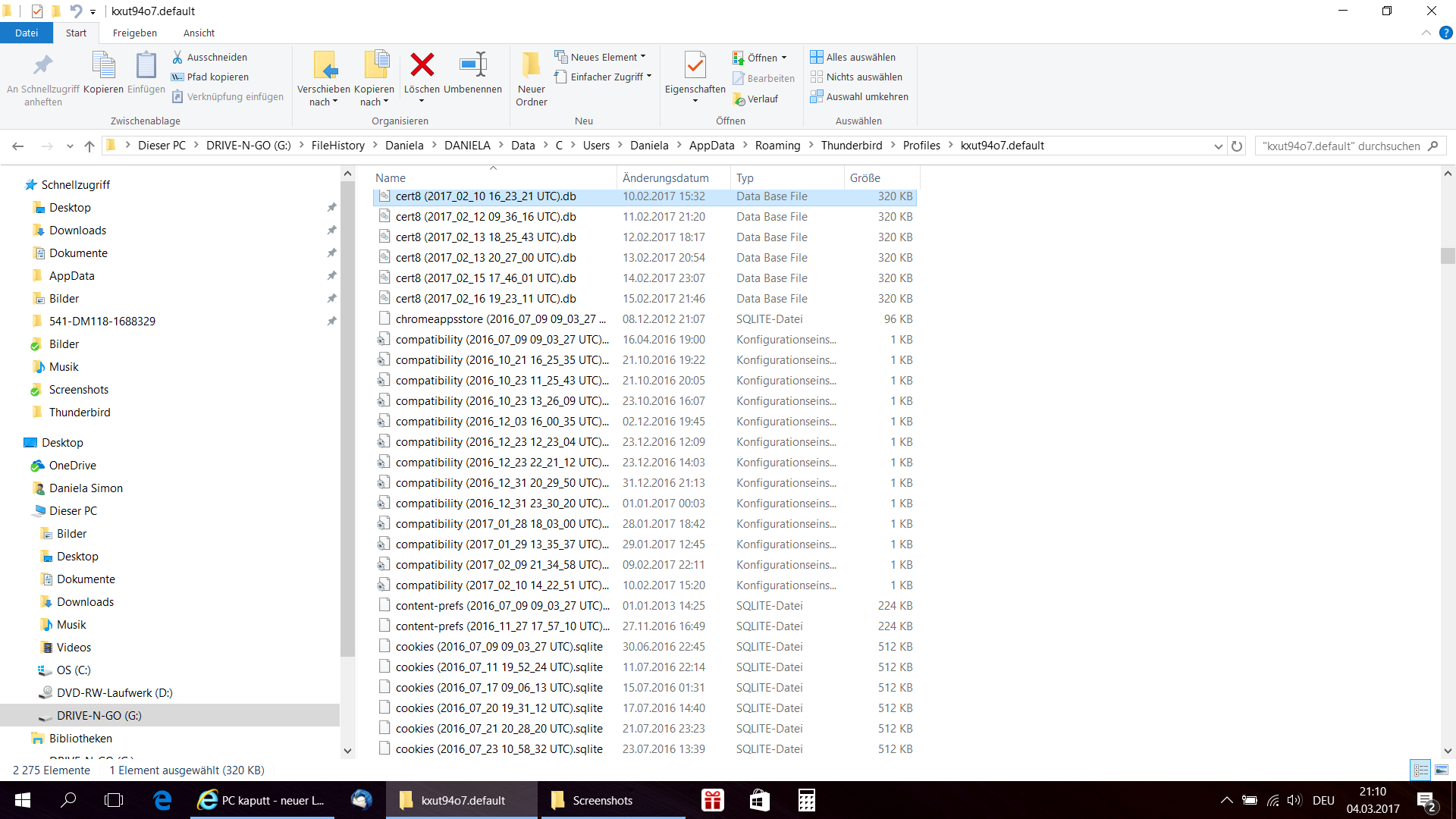Switch to Screenshots window in taskbar
The image size is (1456, 819).
coord(613,800)
